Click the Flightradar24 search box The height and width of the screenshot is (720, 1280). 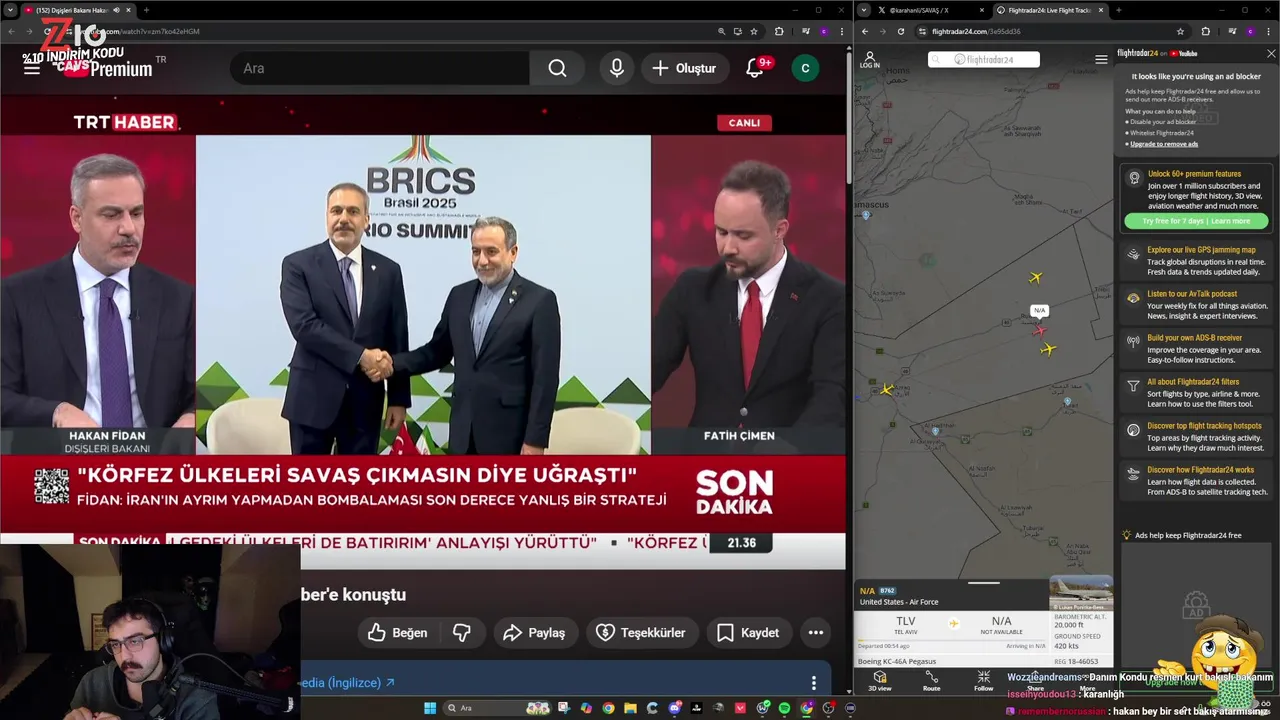984,60
